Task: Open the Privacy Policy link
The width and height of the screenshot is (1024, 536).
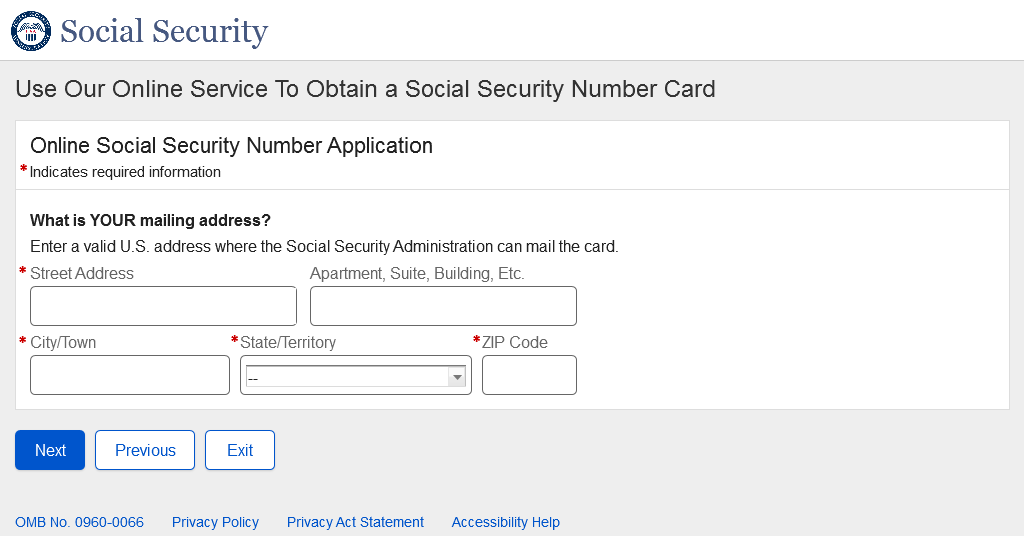Action: 215,522
